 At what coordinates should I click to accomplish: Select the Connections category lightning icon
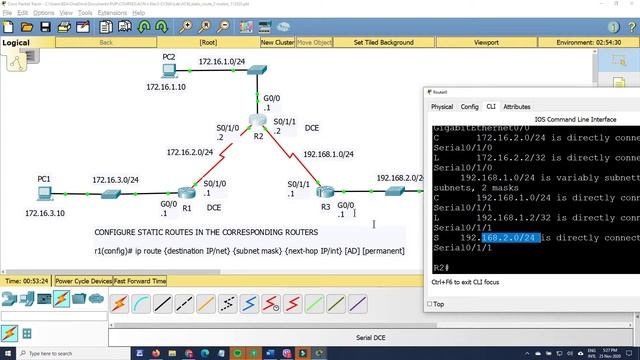click(61, 299)
